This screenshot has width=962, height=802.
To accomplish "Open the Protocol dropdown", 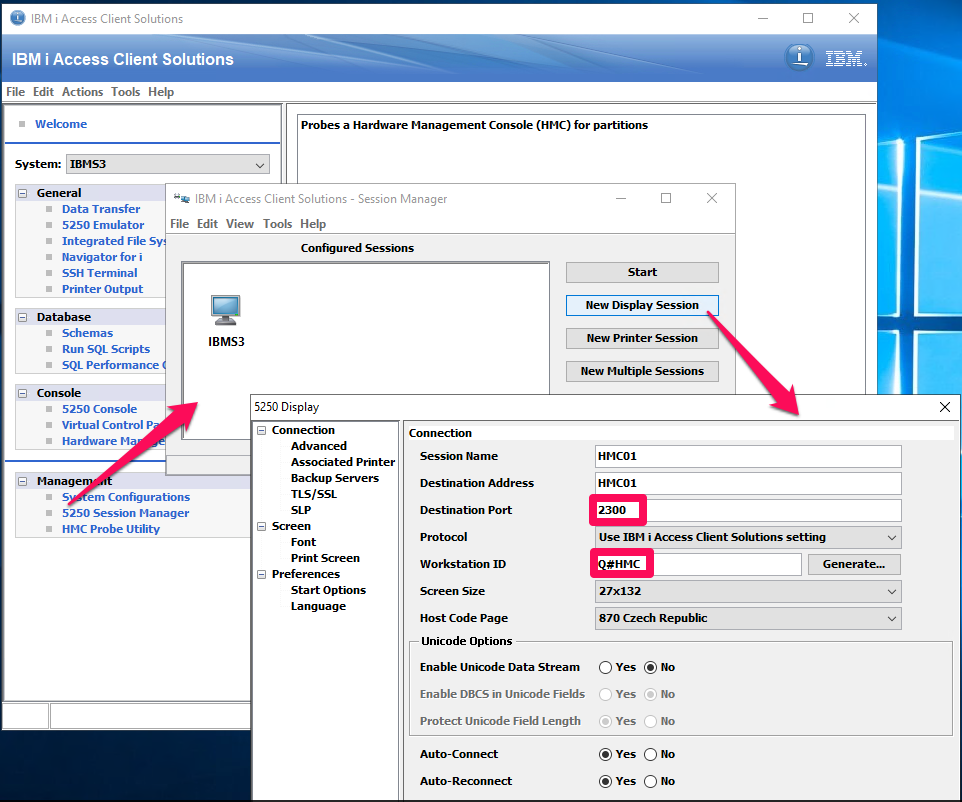I will click(x=893, y=537).
